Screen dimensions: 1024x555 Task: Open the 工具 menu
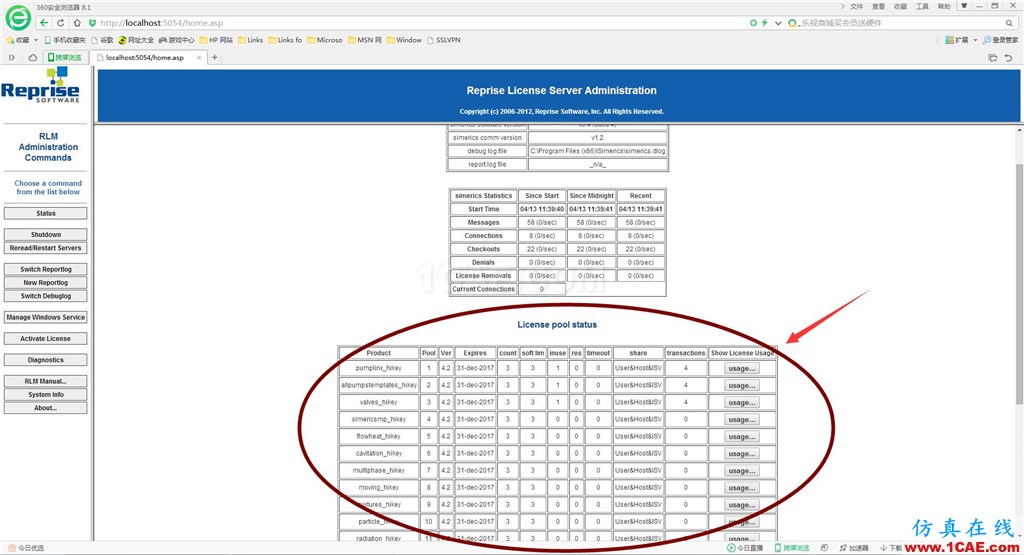point(922,7)
